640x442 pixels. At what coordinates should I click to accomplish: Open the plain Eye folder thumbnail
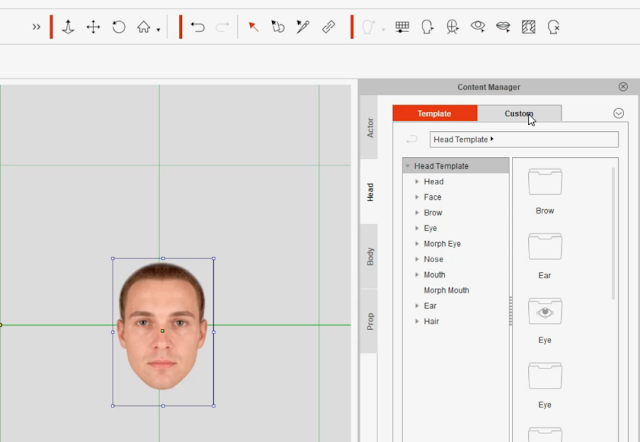tap(545, 376)
